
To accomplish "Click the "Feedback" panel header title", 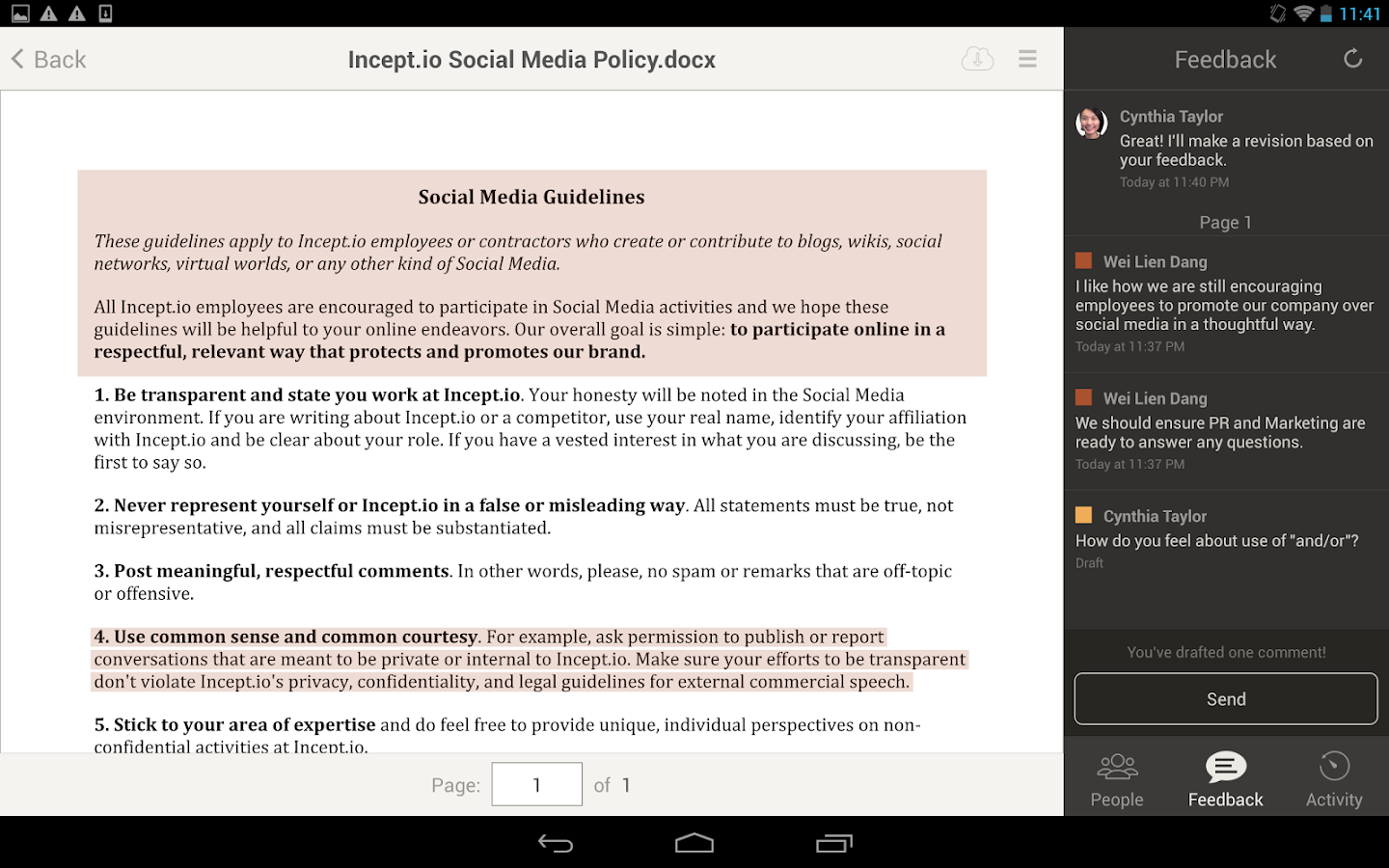I will (1225, 60).
